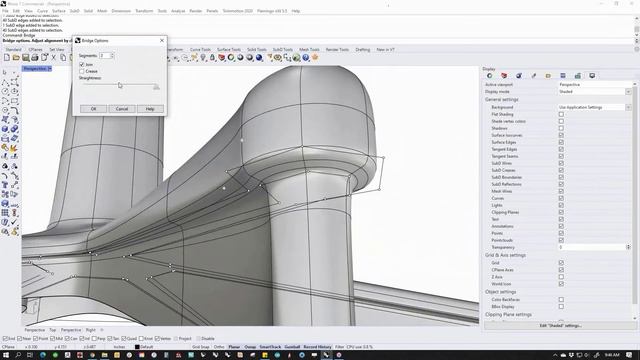
Task: Click the add viewport plus tab
Action: [x=102, y=330]
